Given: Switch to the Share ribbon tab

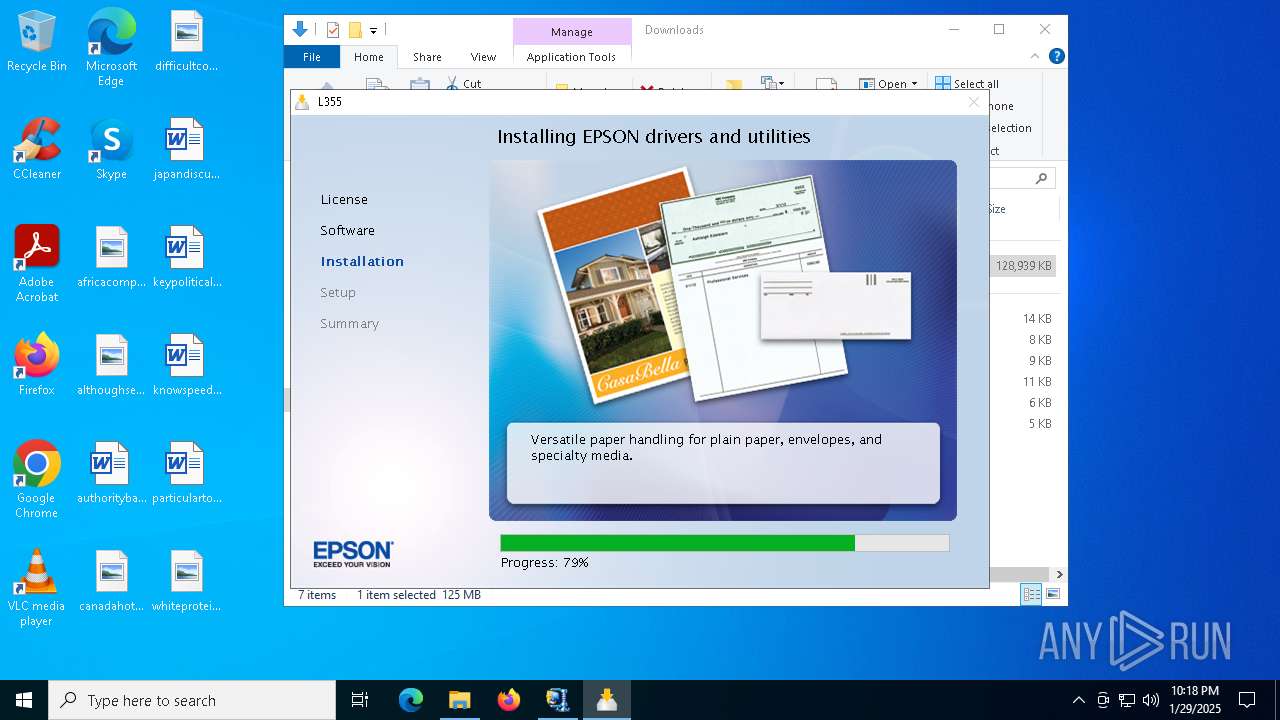Looking at the screenshot, I should coord(427,57).
